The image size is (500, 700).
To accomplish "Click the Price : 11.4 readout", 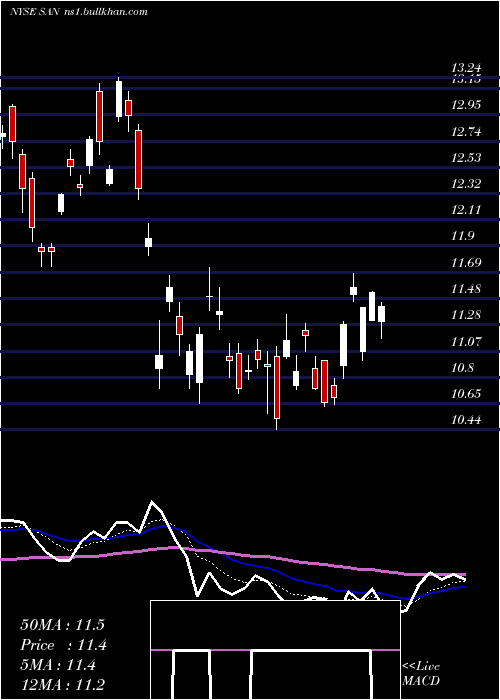I will point(64,645).
